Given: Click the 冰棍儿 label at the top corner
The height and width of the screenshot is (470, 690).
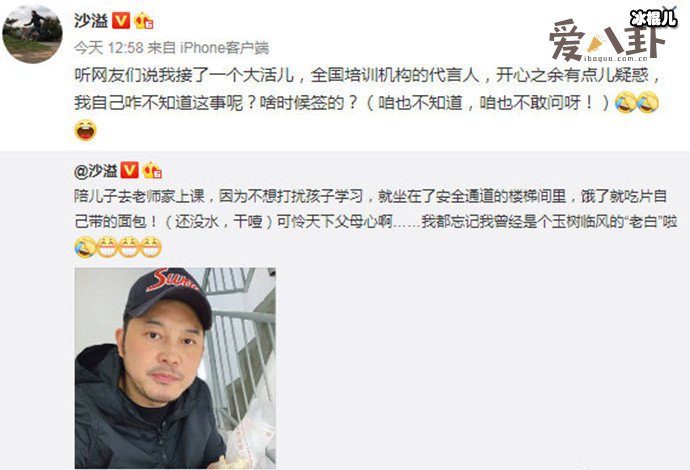Looking at the screenshot, I should (x=653, y=18).
